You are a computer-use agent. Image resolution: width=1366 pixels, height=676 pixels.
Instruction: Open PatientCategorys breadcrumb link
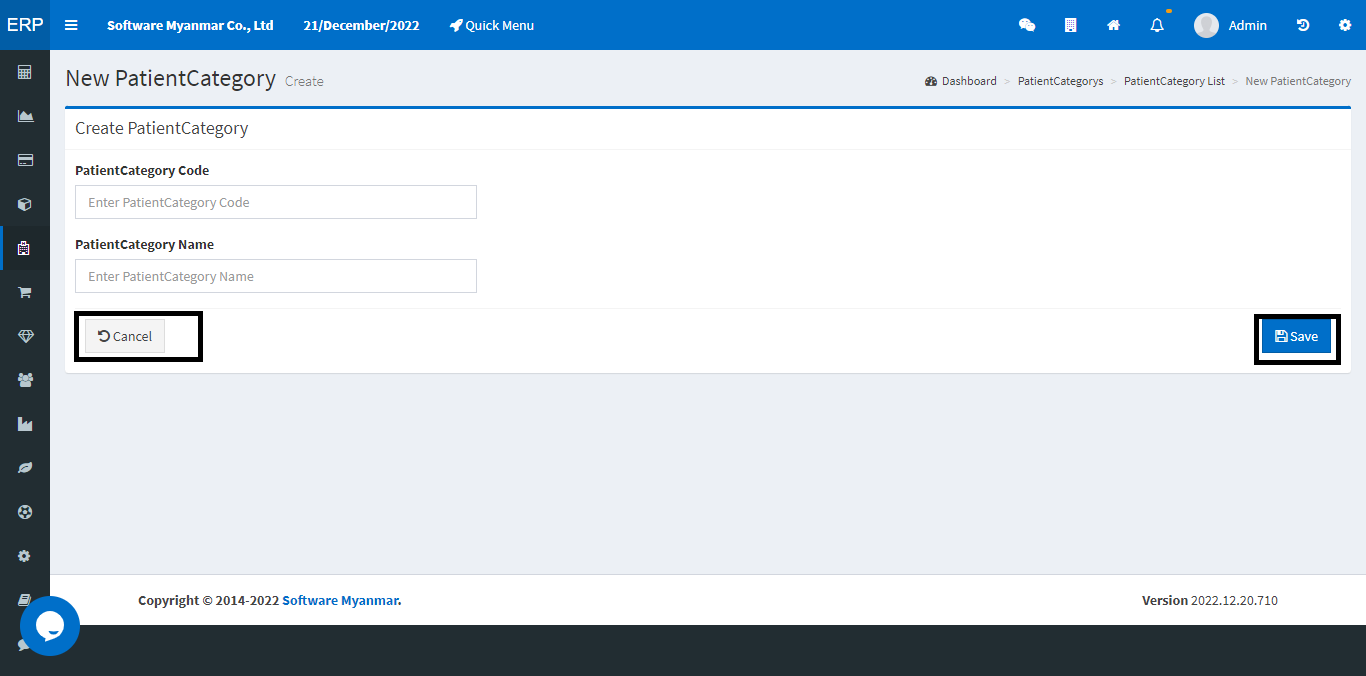tap(1060, 81)
